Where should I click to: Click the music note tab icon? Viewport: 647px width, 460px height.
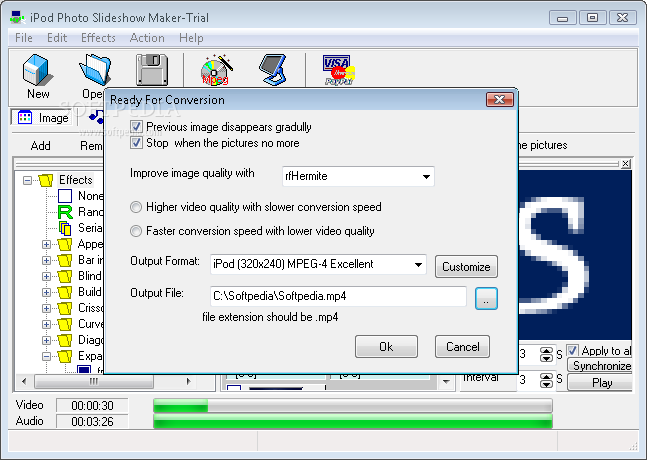(96, 117)
